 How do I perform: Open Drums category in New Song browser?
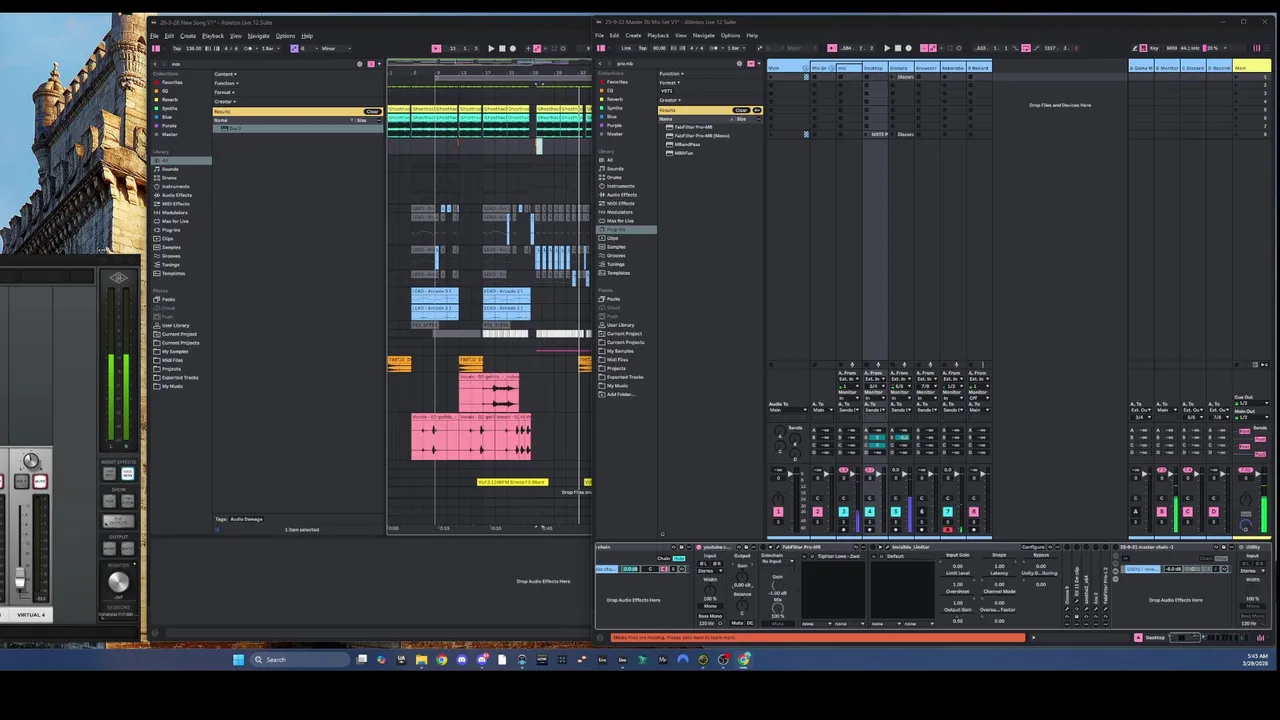click(x=169, y=178)
